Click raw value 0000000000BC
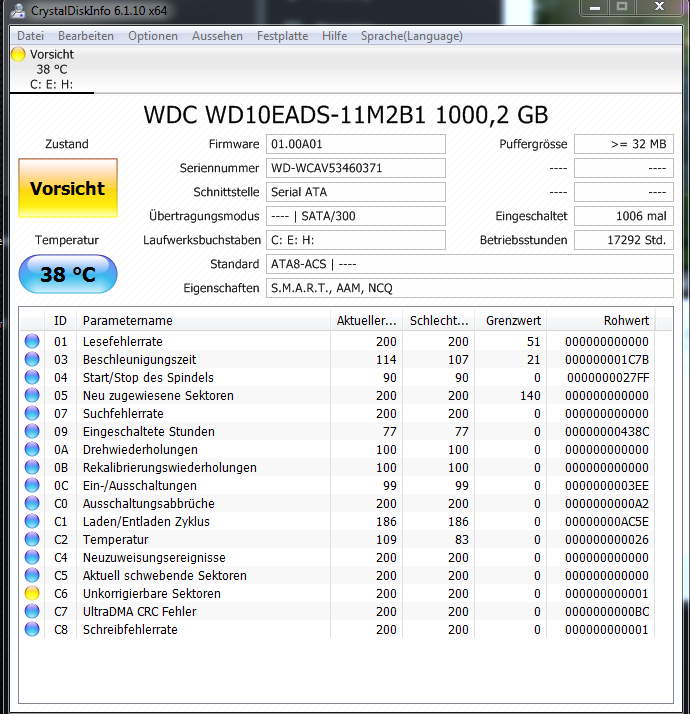Image resolution: width=690 pixels, height=714 pixels. point(607,612)
